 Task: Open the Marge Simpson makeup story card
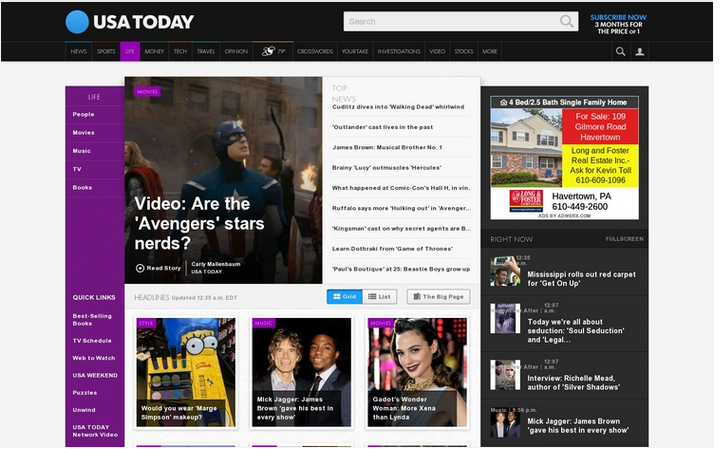[186, 372]
